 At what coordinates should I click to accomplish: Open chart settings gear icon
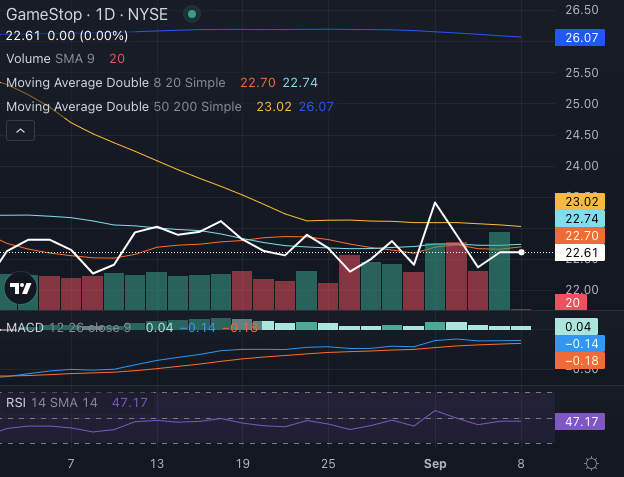[591, 464]
